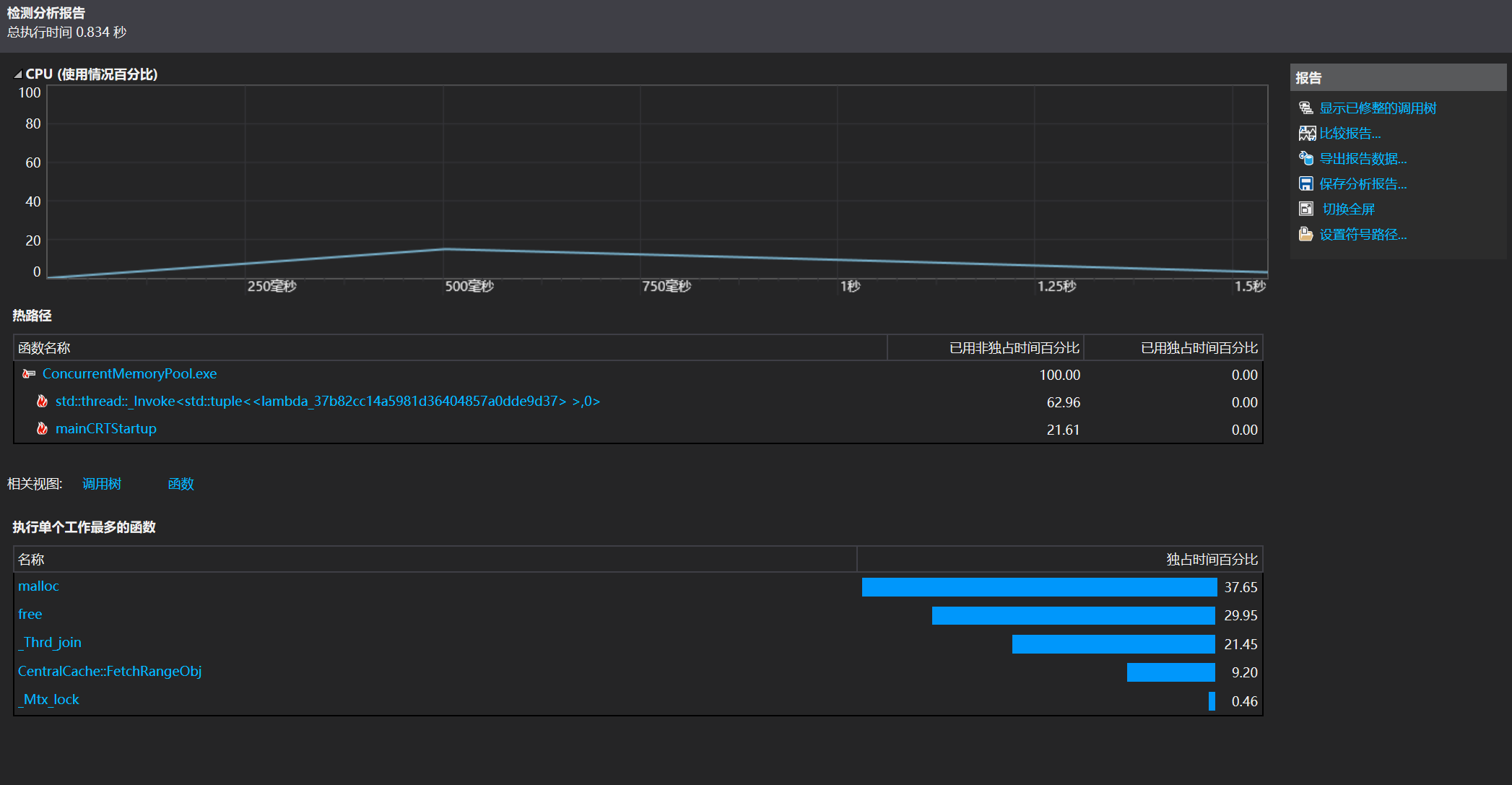Click flame icon next to std::thread::_Invoke
This screenshot has width=1512, height=785.
43,402
